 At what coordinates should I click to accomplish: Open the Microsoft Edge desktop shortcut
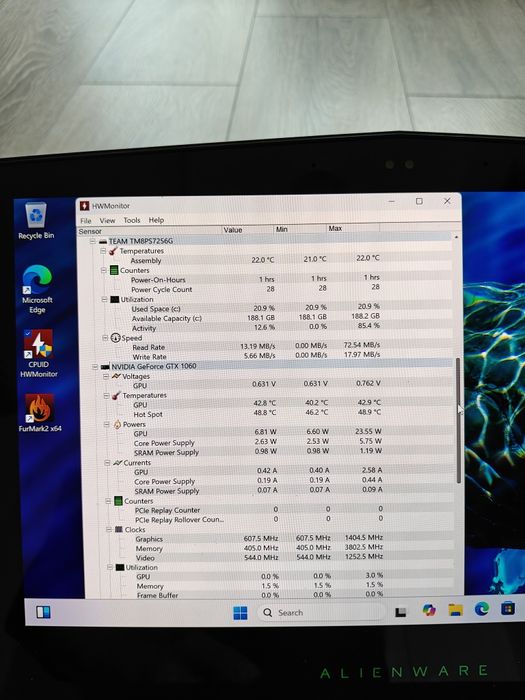tap(37, 289)
